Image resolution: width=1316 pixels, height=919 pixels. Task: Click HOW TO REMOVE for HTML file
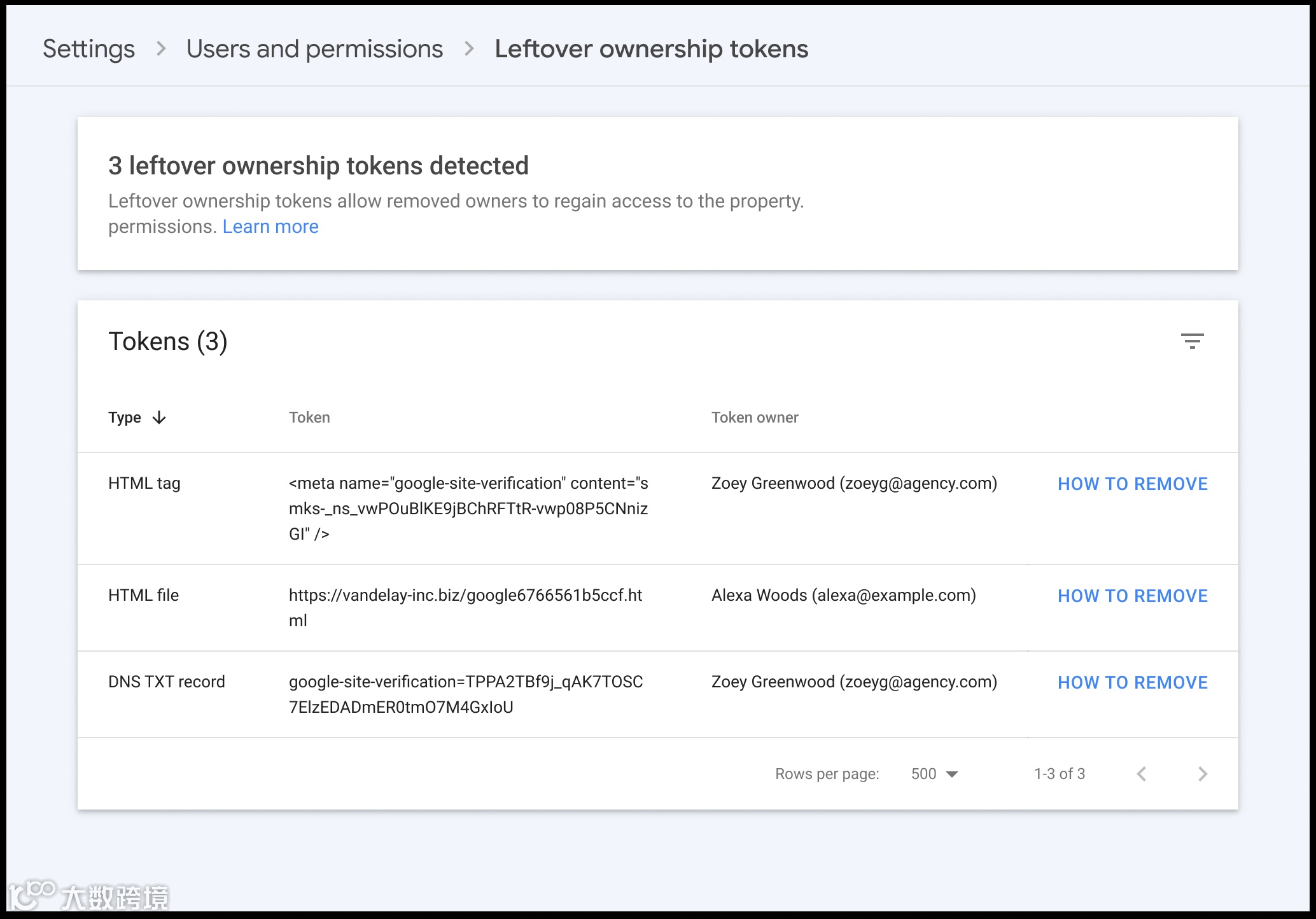click(x=1132, y=596)
